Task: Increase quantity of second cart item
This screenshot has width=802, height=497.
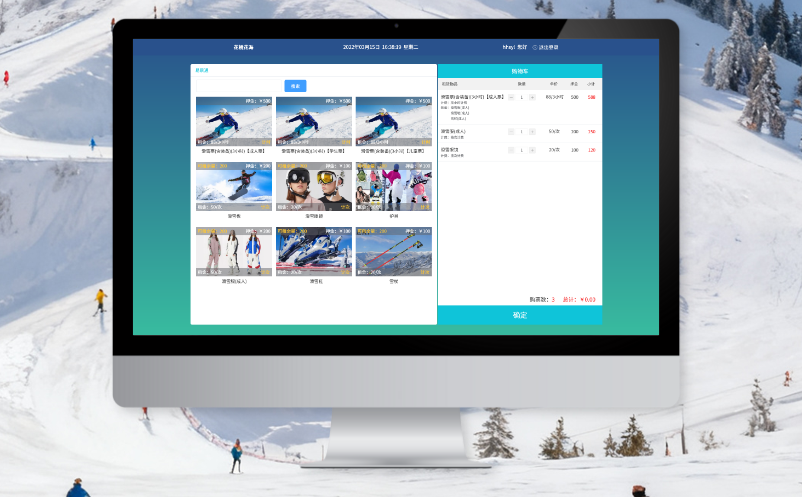Action: [x=532, y=131]
